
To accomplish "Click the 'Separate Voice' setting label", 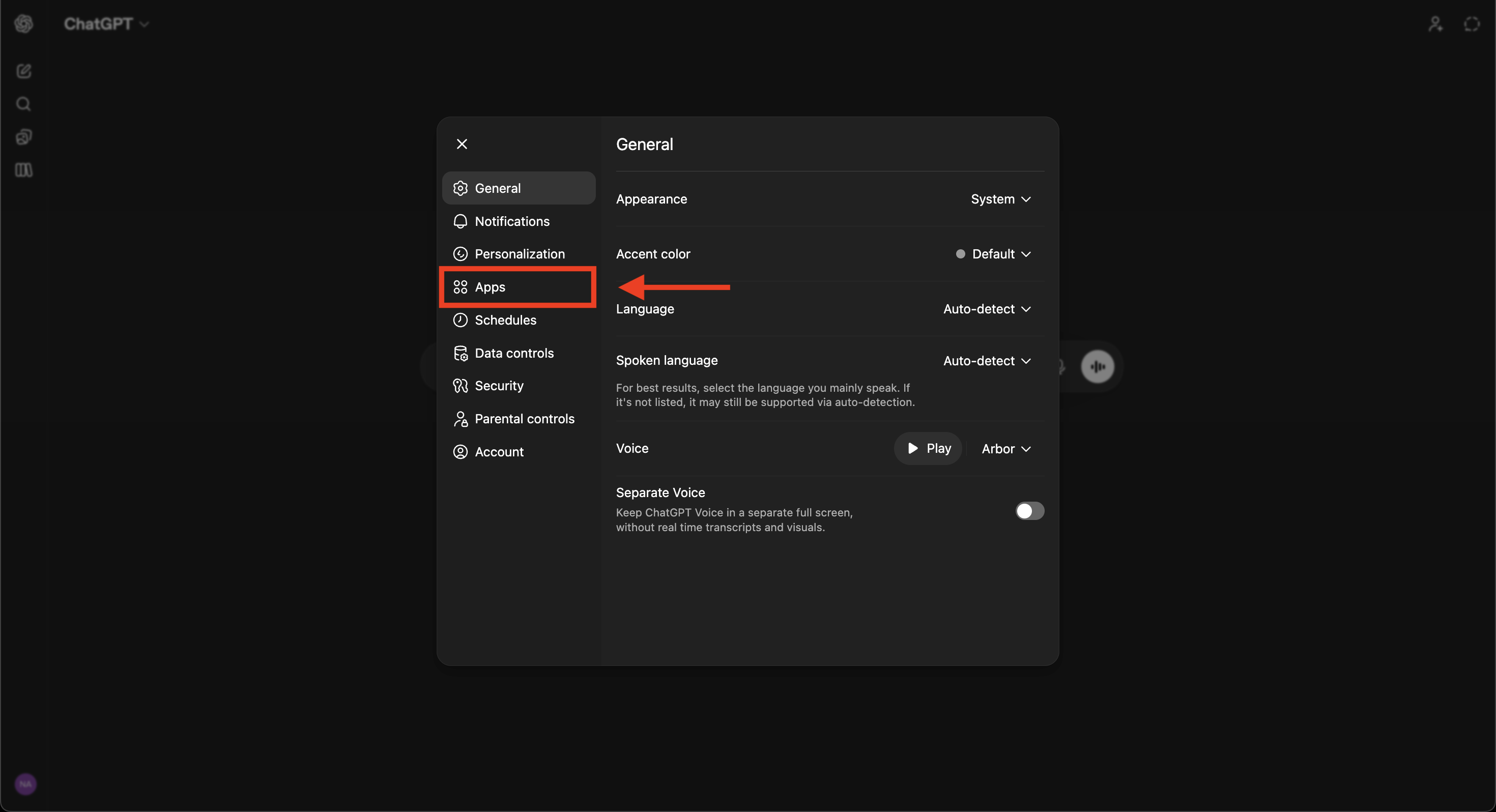I will click(x=660, y=492).
